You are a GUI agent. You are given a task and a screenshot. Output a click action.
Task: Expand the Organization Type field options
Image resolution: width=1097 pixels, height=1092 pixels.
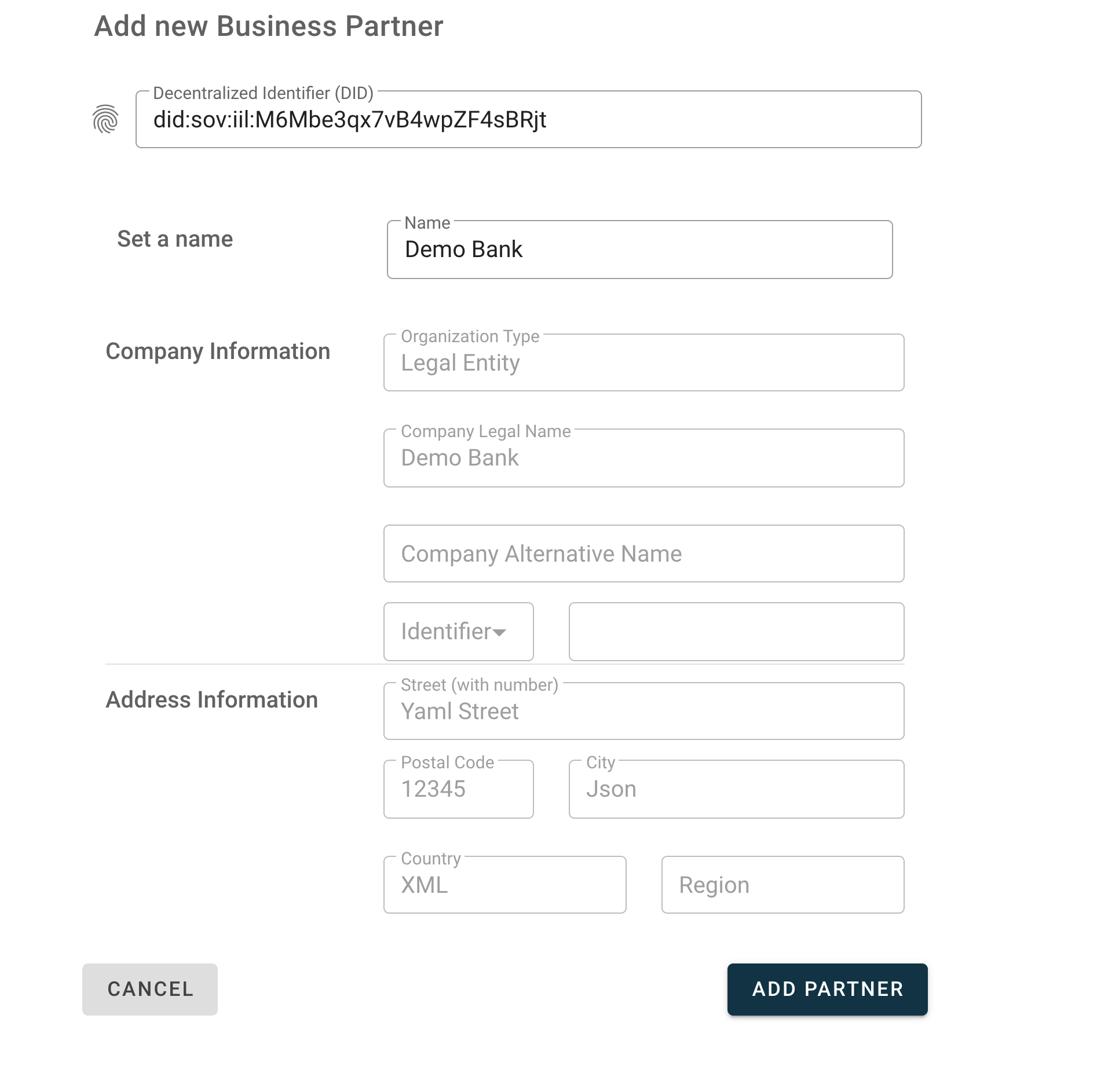[643, 362]
